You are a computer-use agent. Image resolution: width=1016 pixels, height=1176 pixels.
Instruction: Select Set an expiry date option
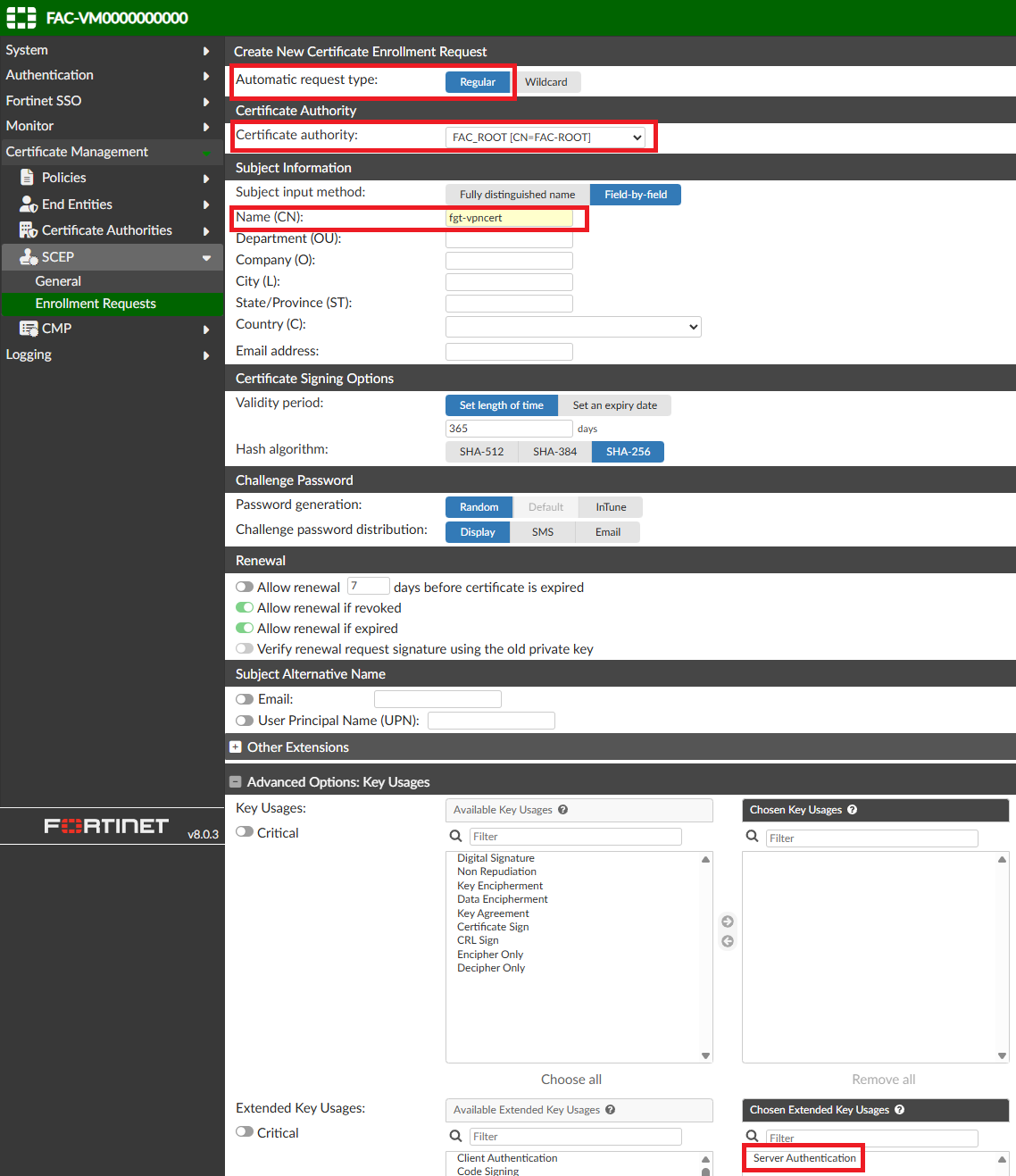point(615,405)
